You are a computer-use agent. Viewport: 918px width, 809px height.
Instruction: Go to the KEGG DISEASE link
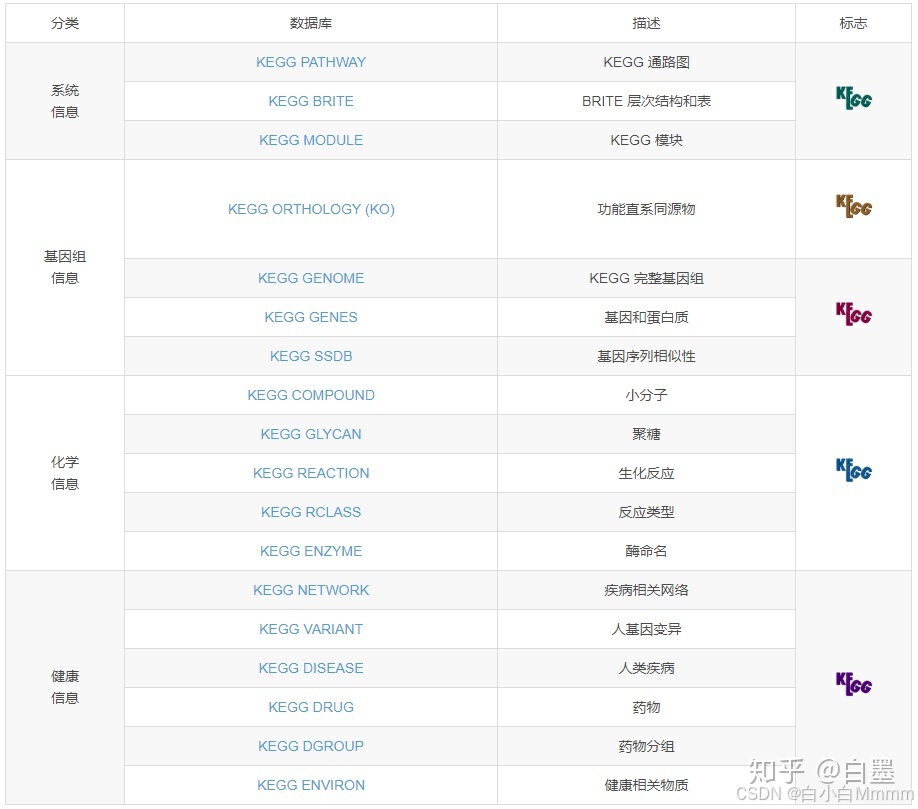point(311,668)
